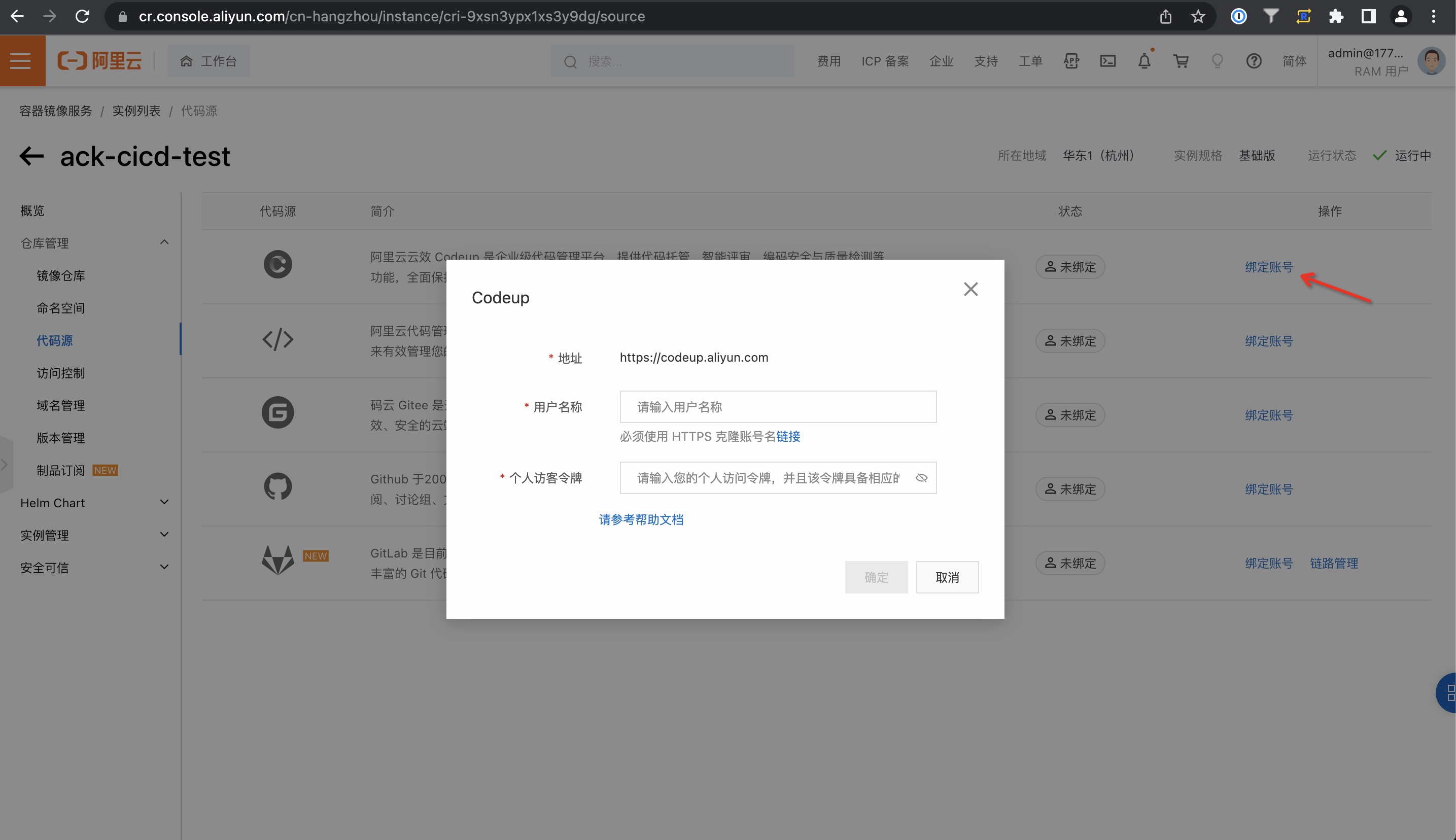Open the notifications bell
Image resolution: width=1456 pixels, height=840 pixels.
point(1145,60)
